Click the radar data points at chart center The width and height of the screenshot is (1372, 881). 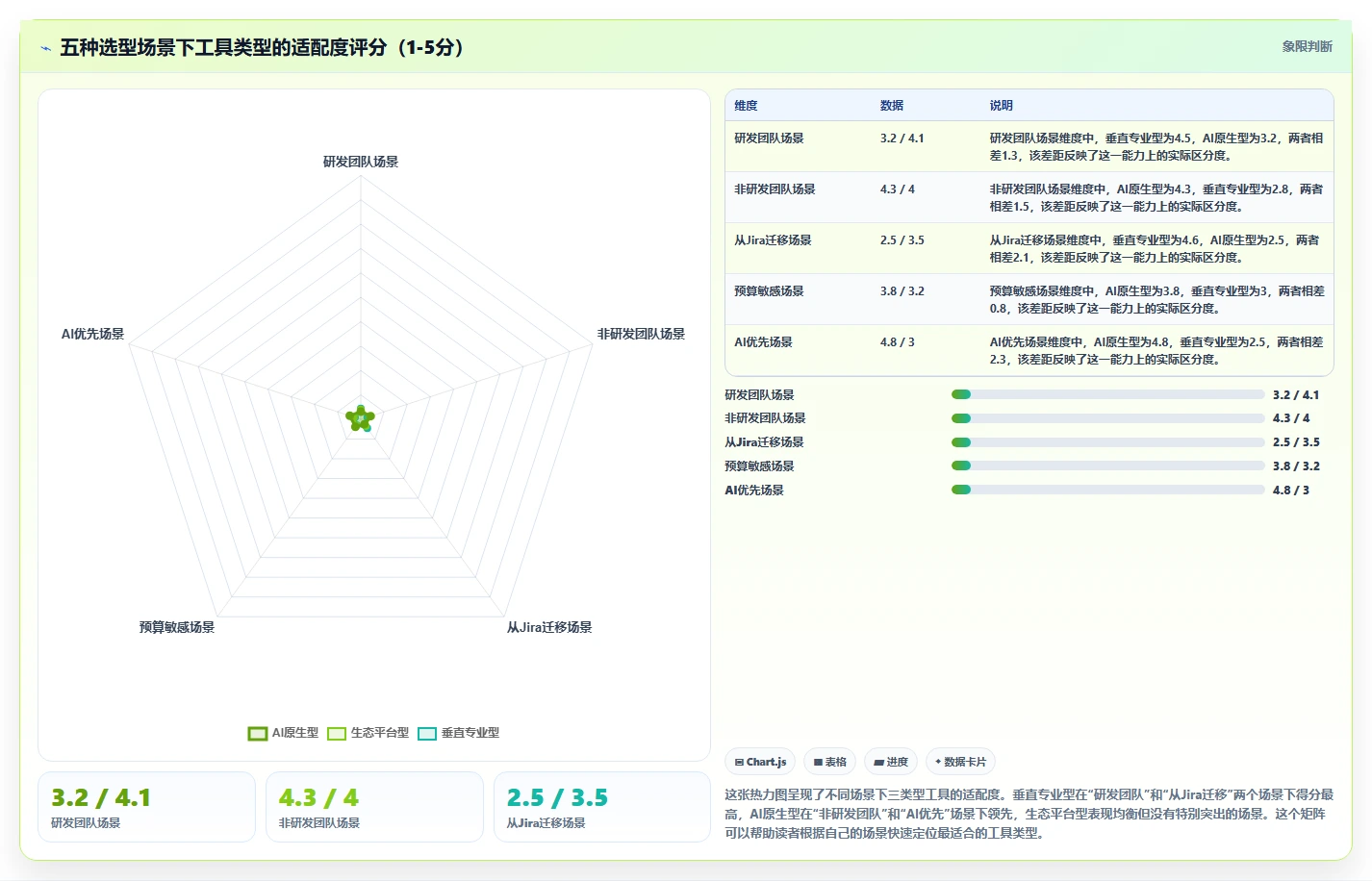click(360, 418)
